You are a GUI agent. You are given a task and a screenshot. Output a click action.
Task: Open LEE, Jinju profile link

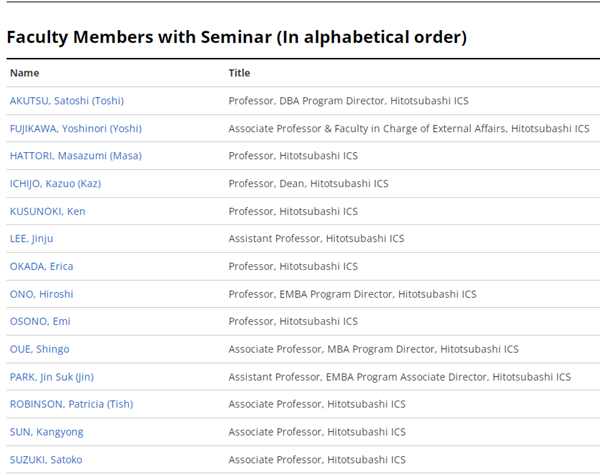point(31,239)
